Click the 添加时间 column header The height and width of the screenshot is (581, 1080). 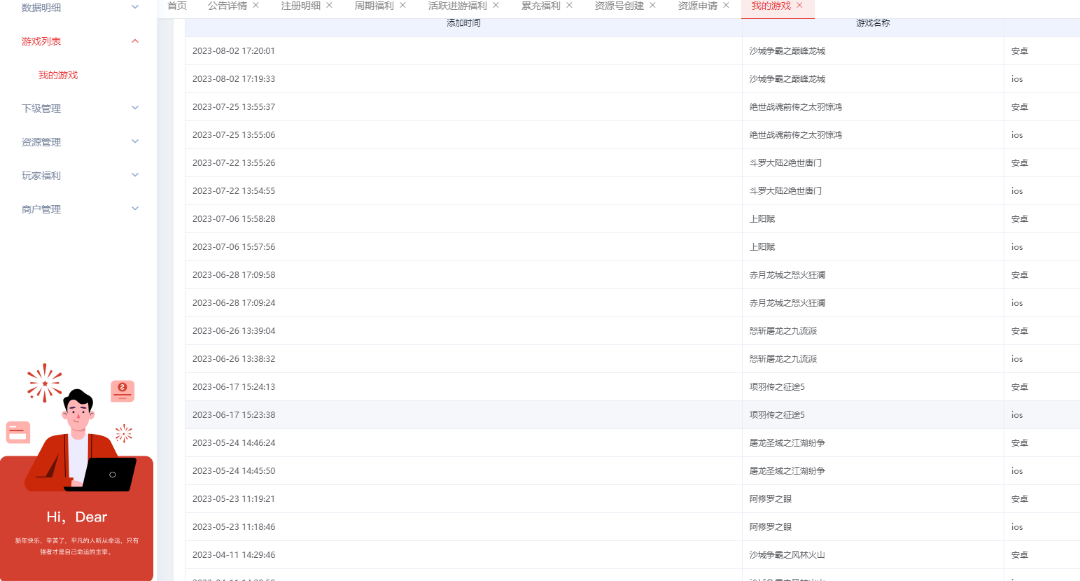tap(463, 23)
